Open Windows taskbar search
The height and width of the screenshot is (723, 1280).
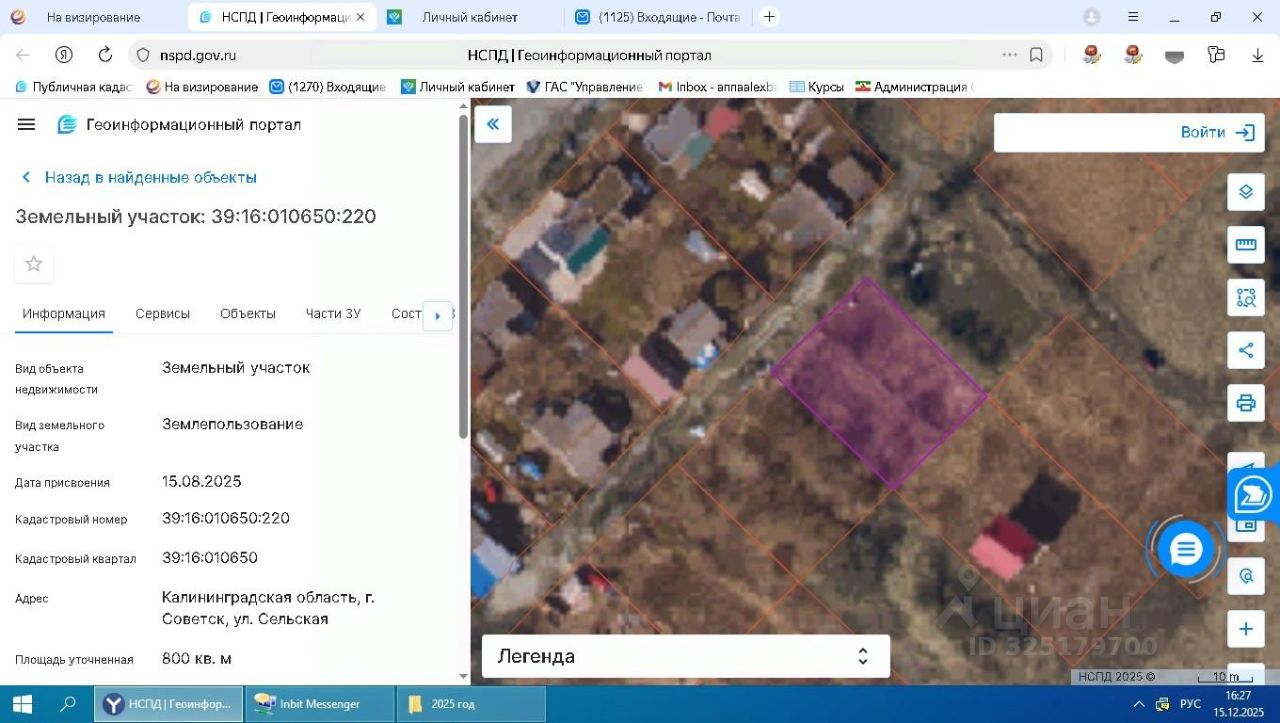pyautogui.click(x=68, y=704)
